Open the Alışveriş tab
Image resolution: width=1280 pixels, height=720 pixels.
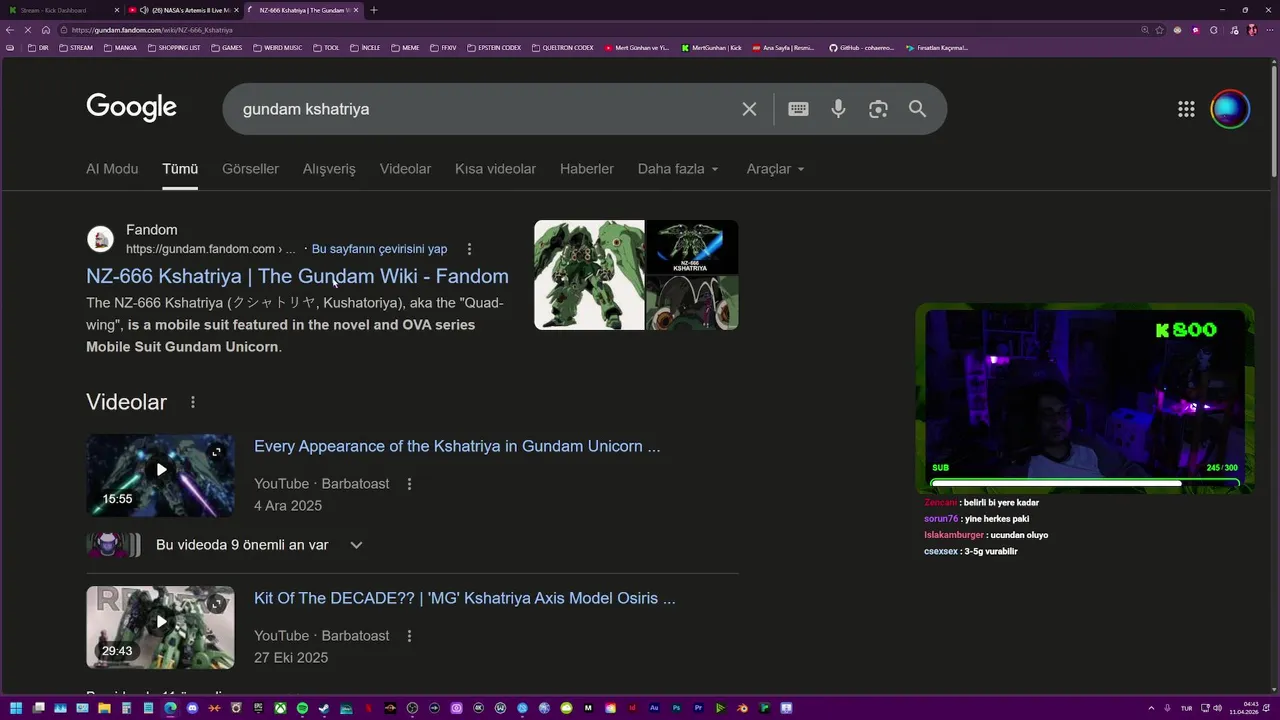[x=329, y=169]
